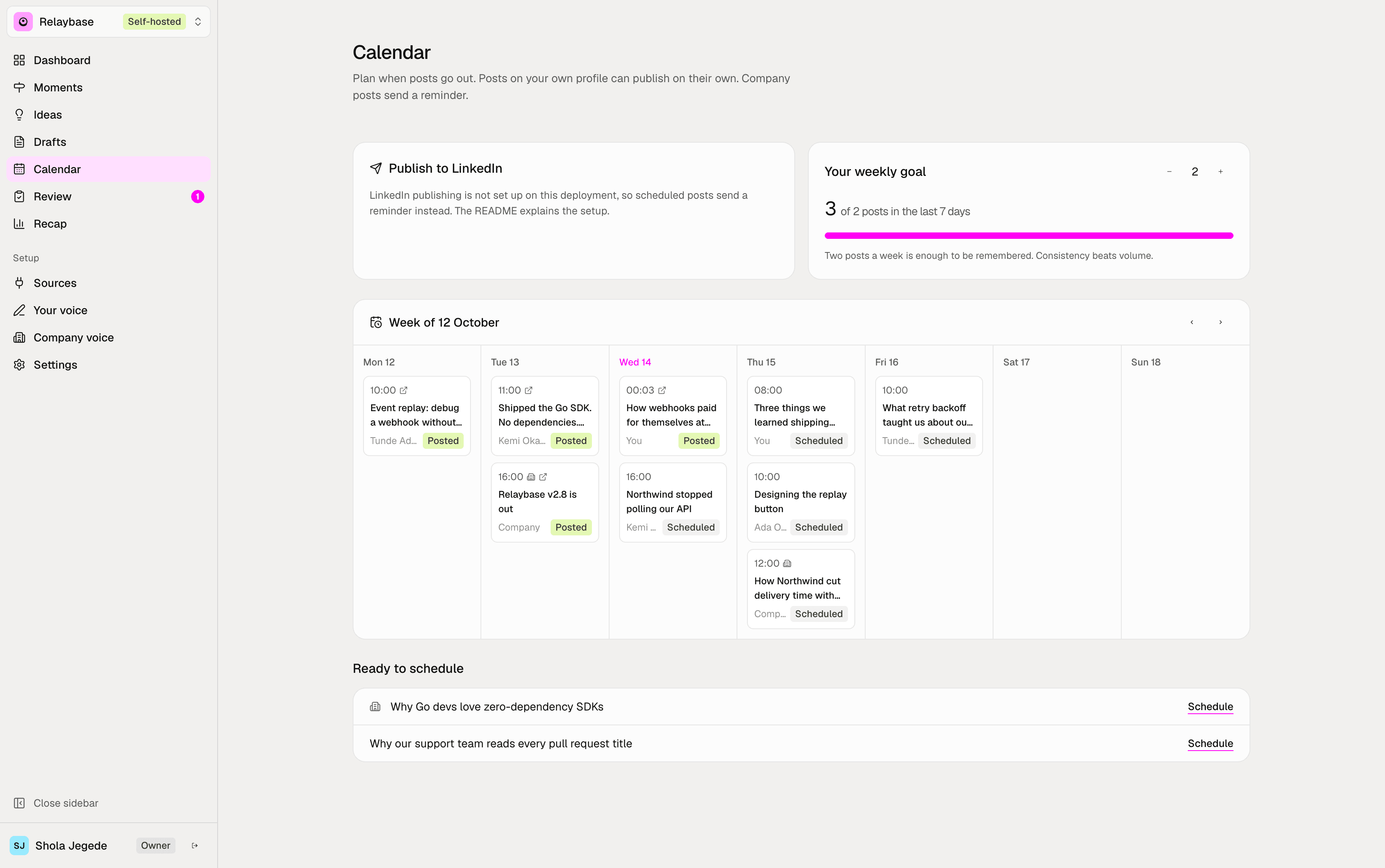
Task: Click Week of 12 October calendar icon
Action: 376,323
